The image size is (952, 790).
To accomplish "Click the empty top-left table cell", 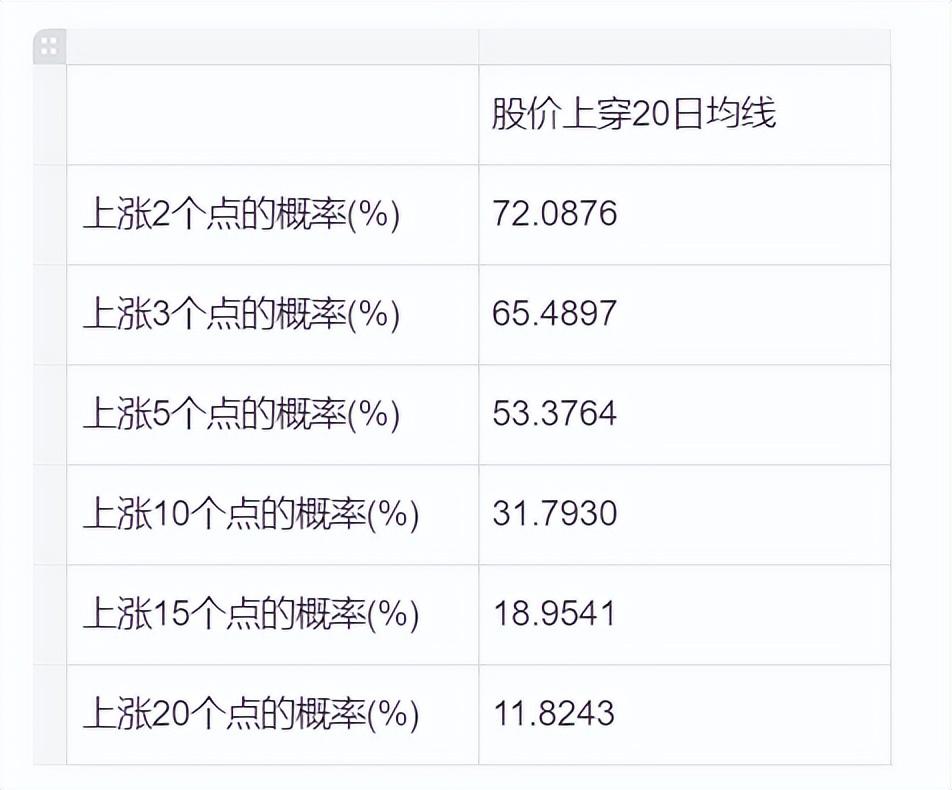I will [272, 114].
